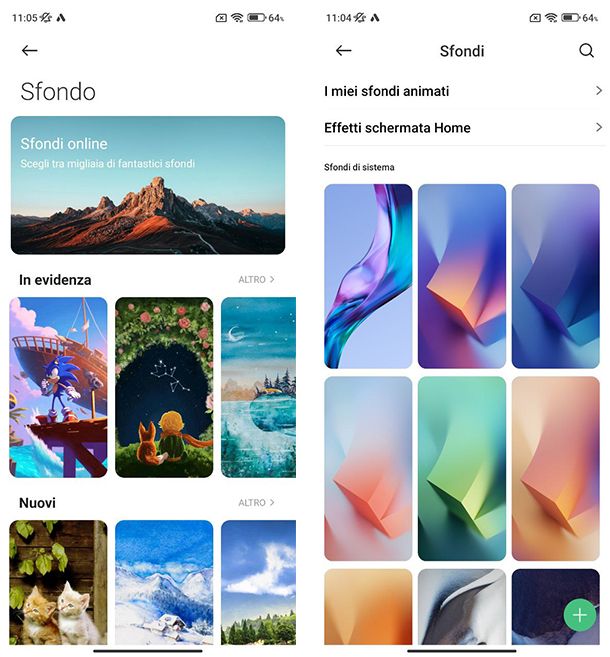610x657 pixels.
Task: Tap the back arrow on Sfondo screen
Action: (x=29, y=51)
